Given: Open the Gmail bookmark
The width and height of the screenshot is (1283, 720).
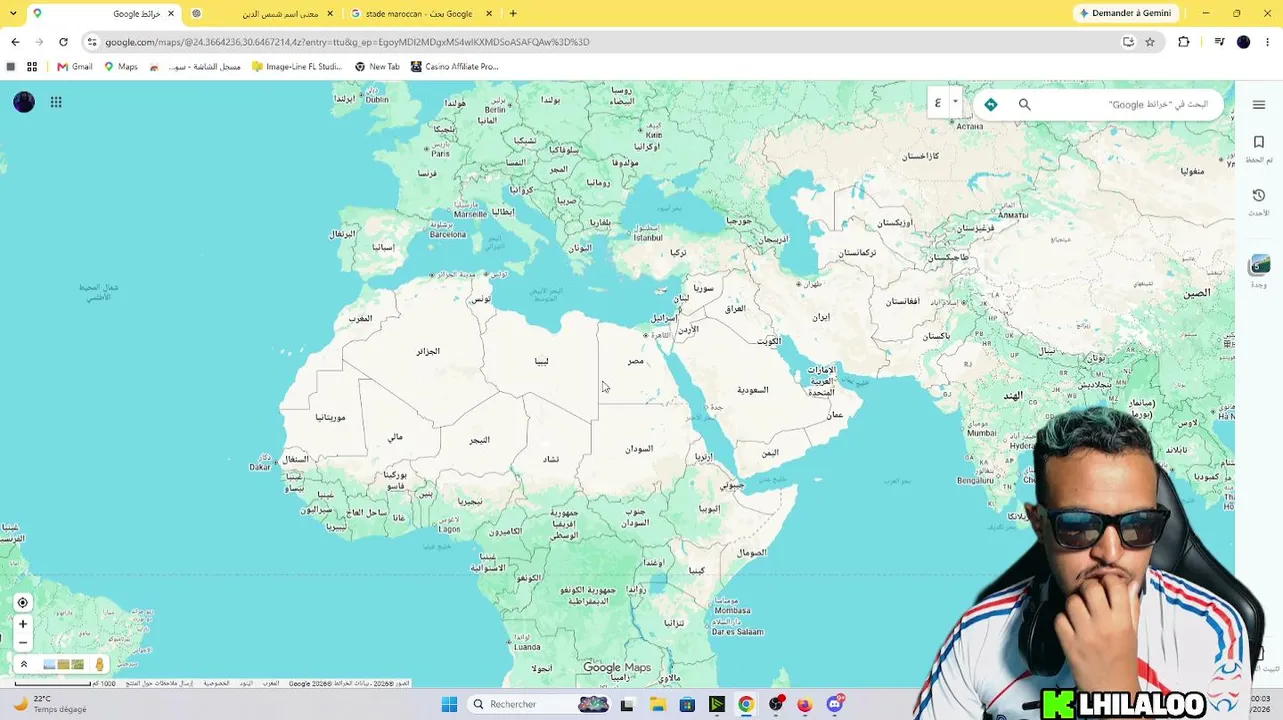Looking at the screenshot, I should [x=75, y=67].
